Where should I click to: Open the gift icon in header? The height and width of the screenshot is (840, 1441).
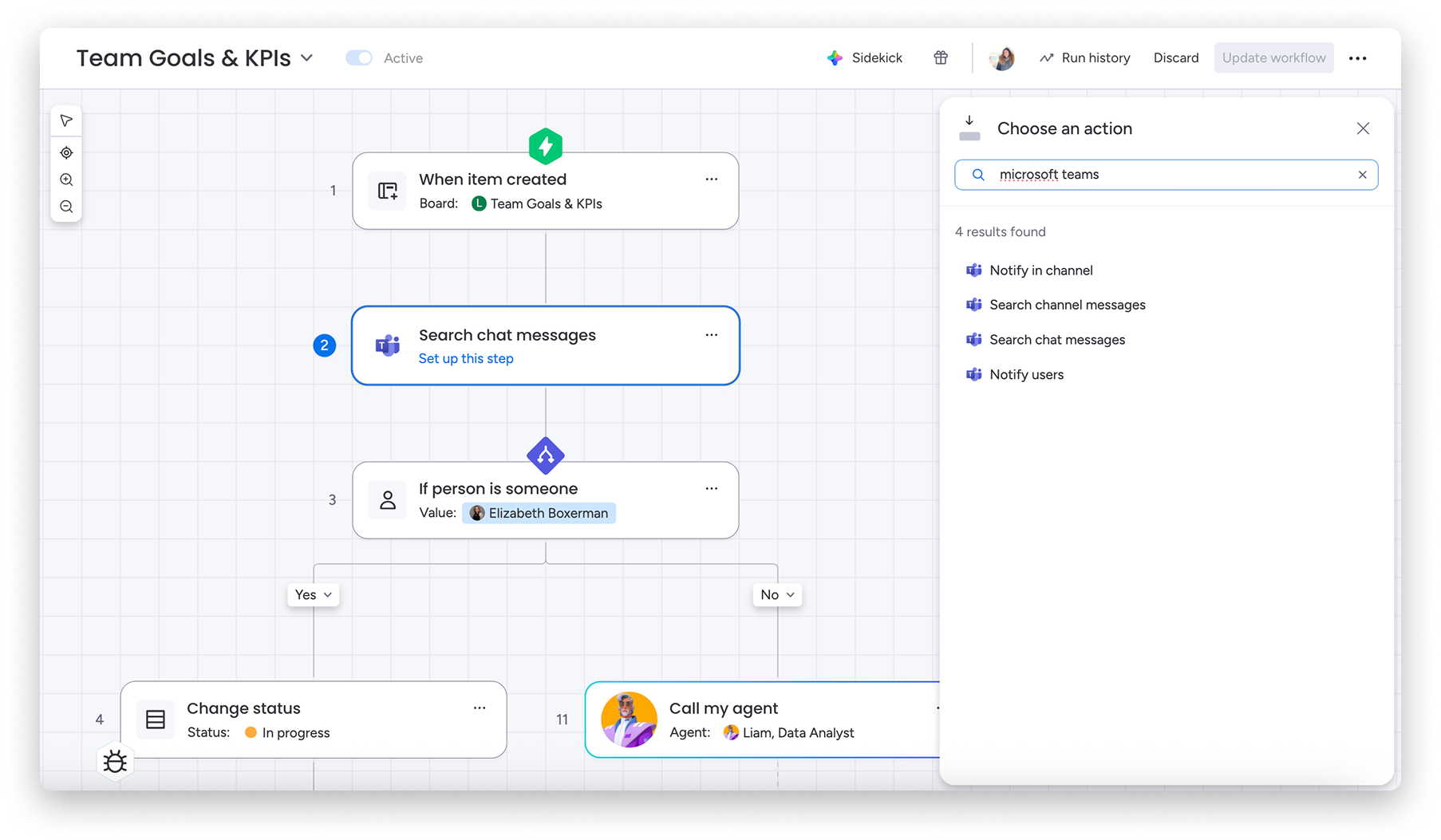(x=941, y=57)
